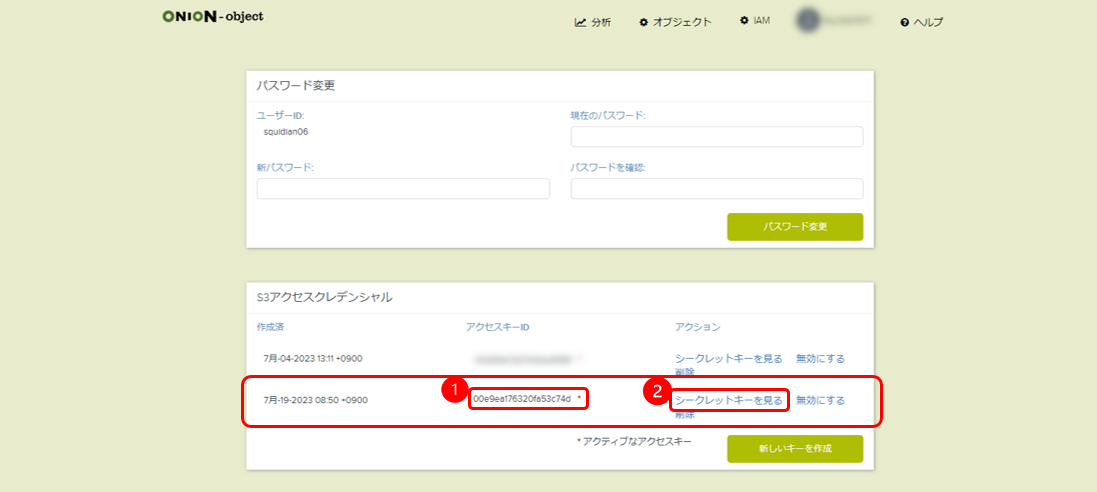Viewport: 1097px width, 492px height.
Task: Click the blurred user avatar circle
Action: (x=808, y=20)
